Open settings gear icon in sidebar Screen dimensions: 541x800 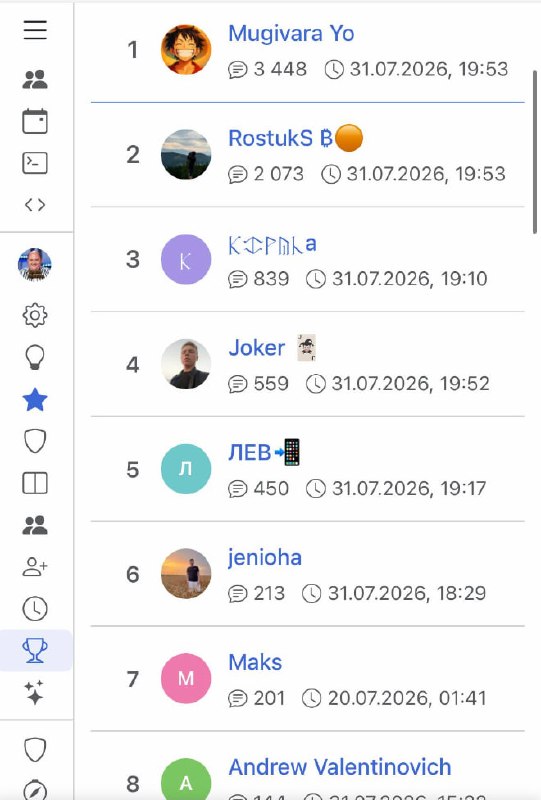[35, 315]
